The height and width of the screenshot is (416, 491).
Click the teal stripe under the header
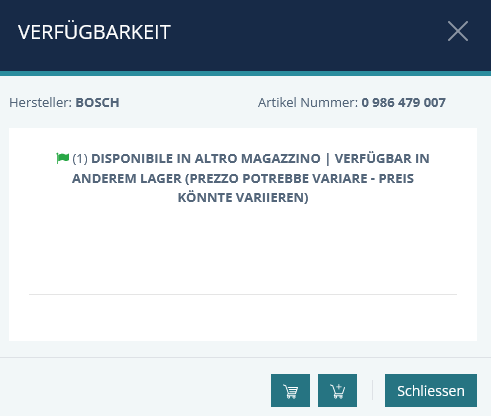(245, 73)
